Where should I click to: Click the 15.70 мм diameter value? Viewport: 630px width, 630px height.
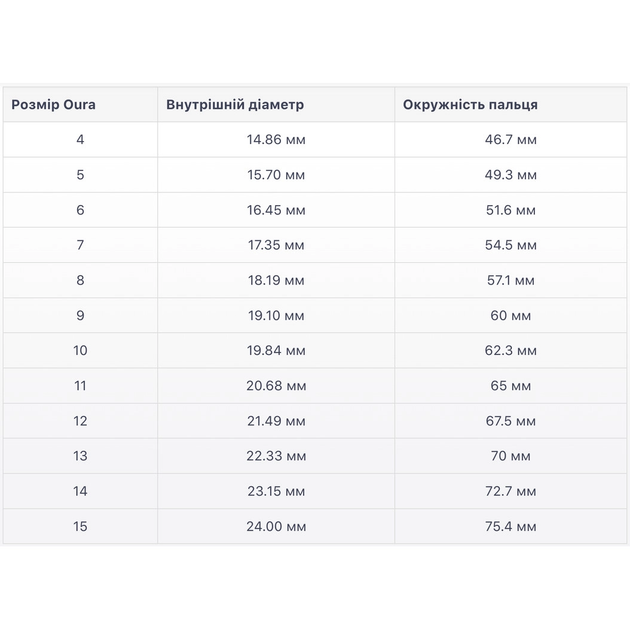point(276,175)
